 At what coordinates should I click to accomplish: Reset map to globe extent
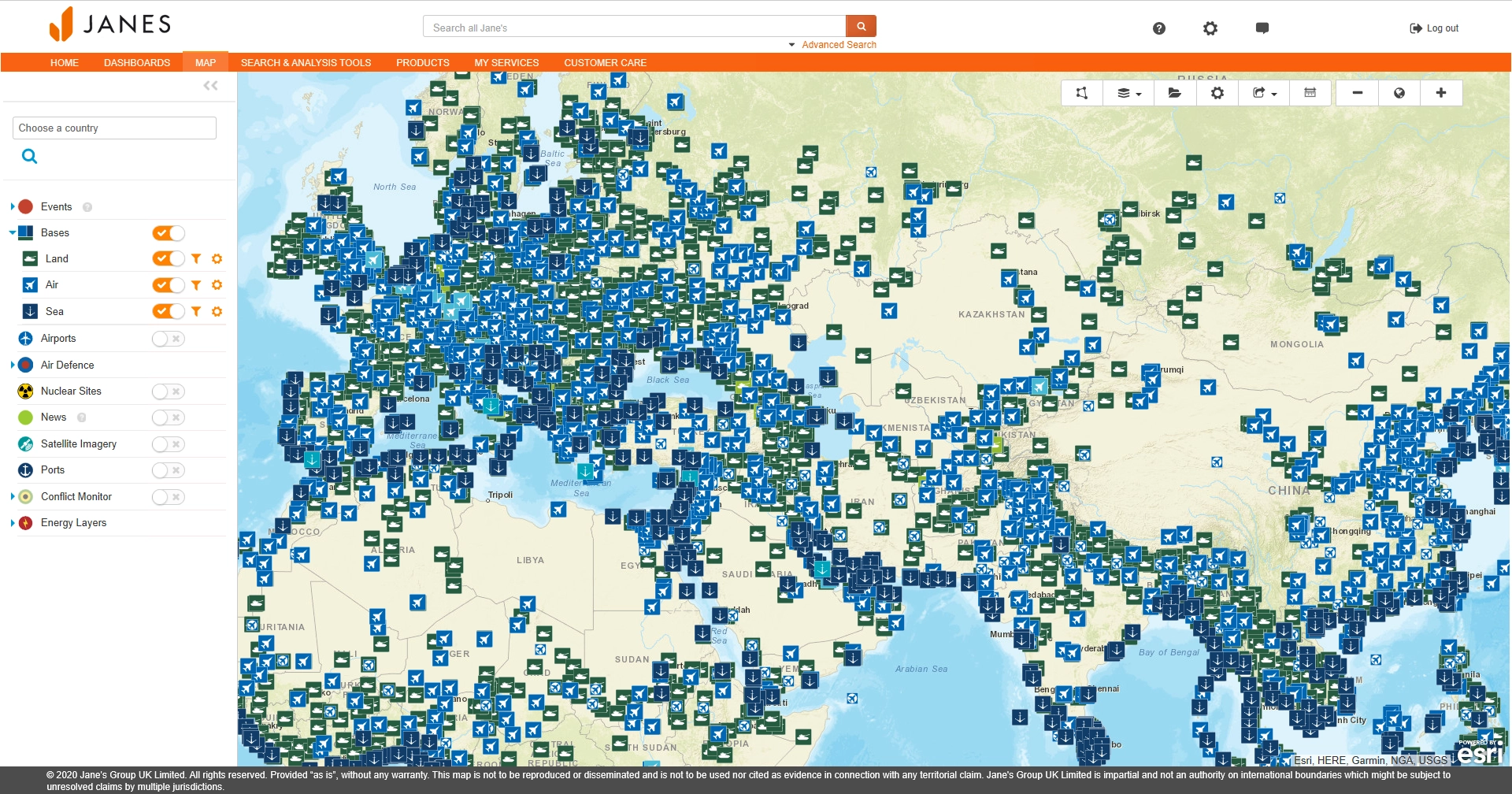(1399, 93)
